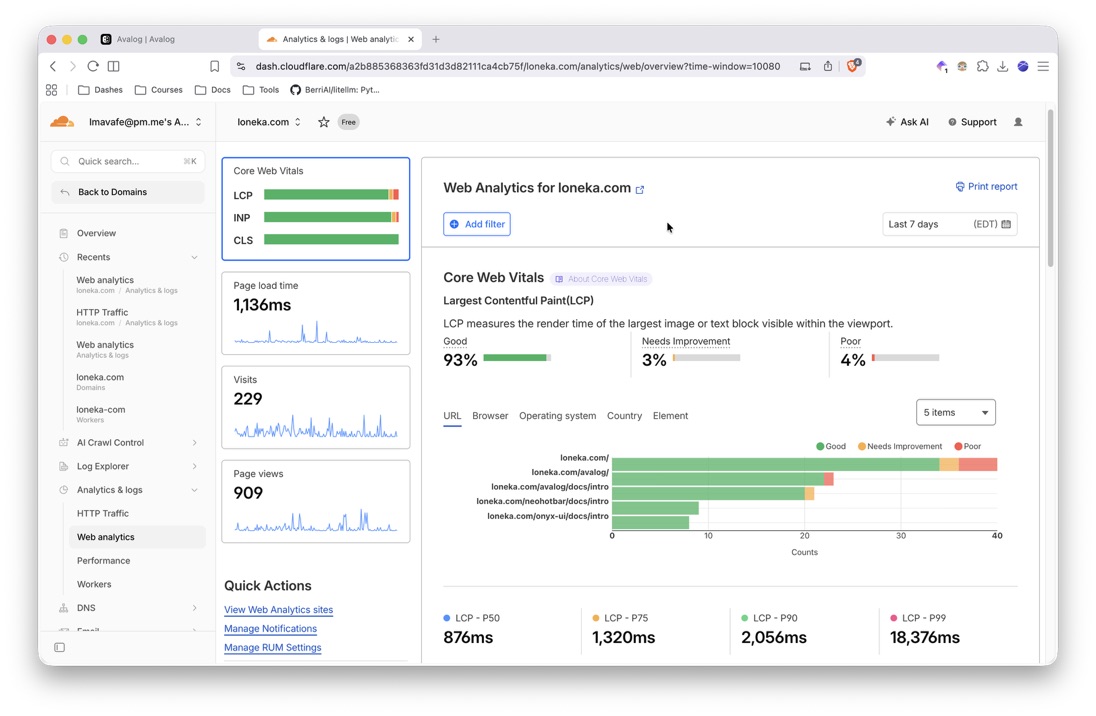The image size is (1096, 716).
Task: Click the calendar icon in date range
Action: [1006, 224]
